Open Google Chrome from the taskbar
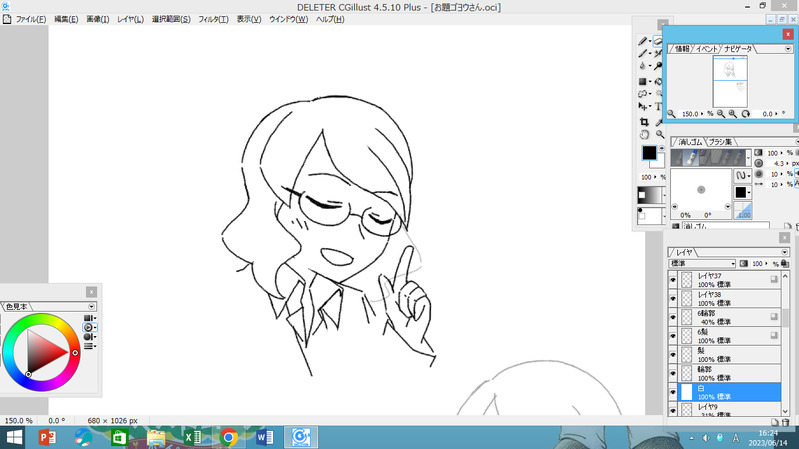This screenshot has width=799, height=449. coord(229,437)
